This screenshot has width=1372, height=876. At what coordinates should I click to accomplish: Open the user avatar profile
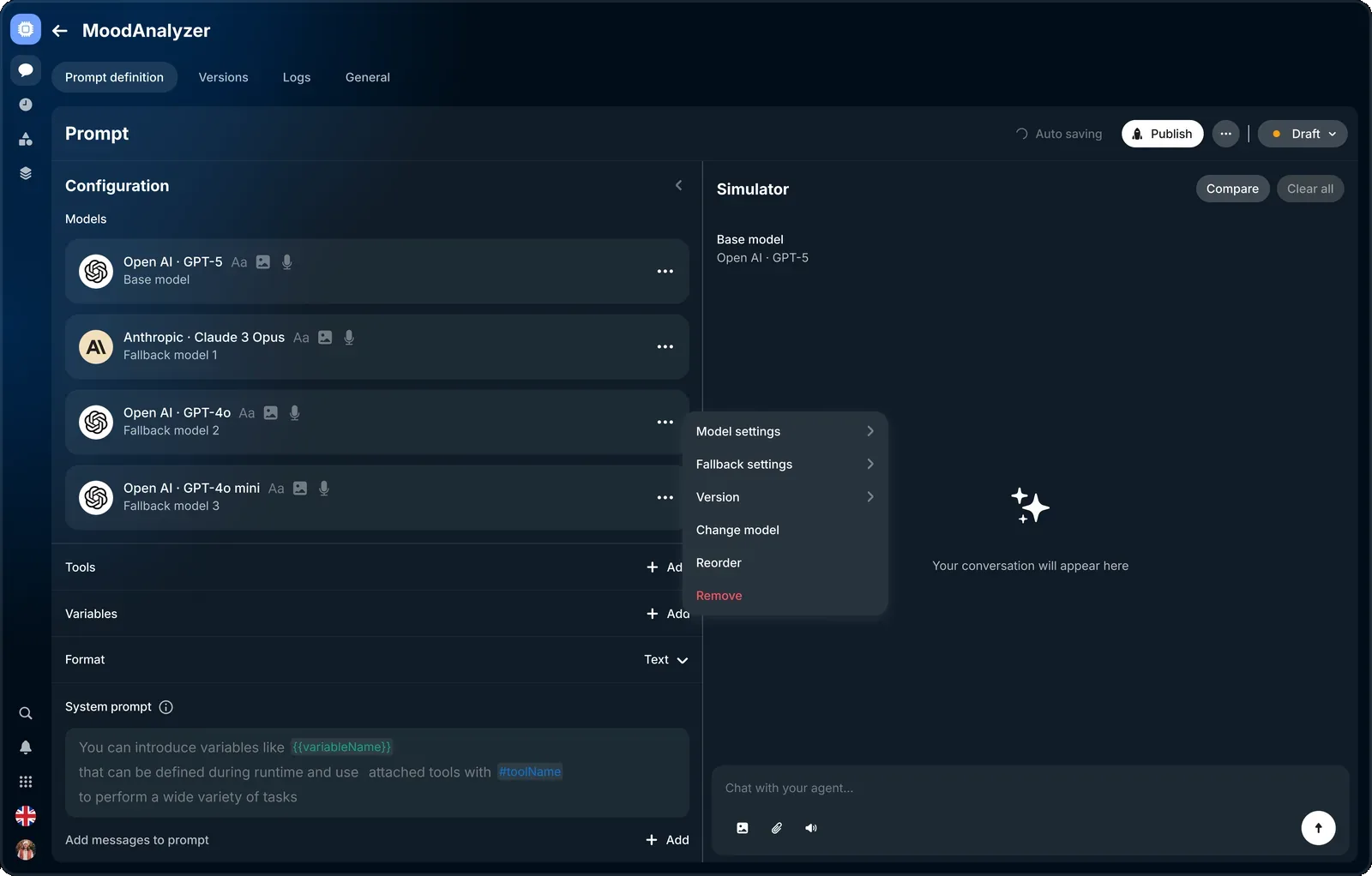click(x=26, y=849)
